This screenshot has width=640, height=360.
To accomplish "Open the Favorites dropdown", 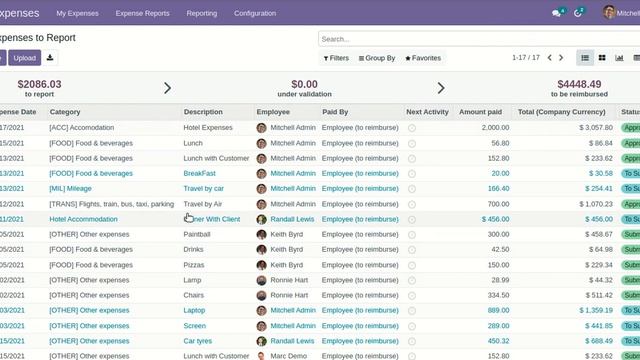I will tap(423, 58).
